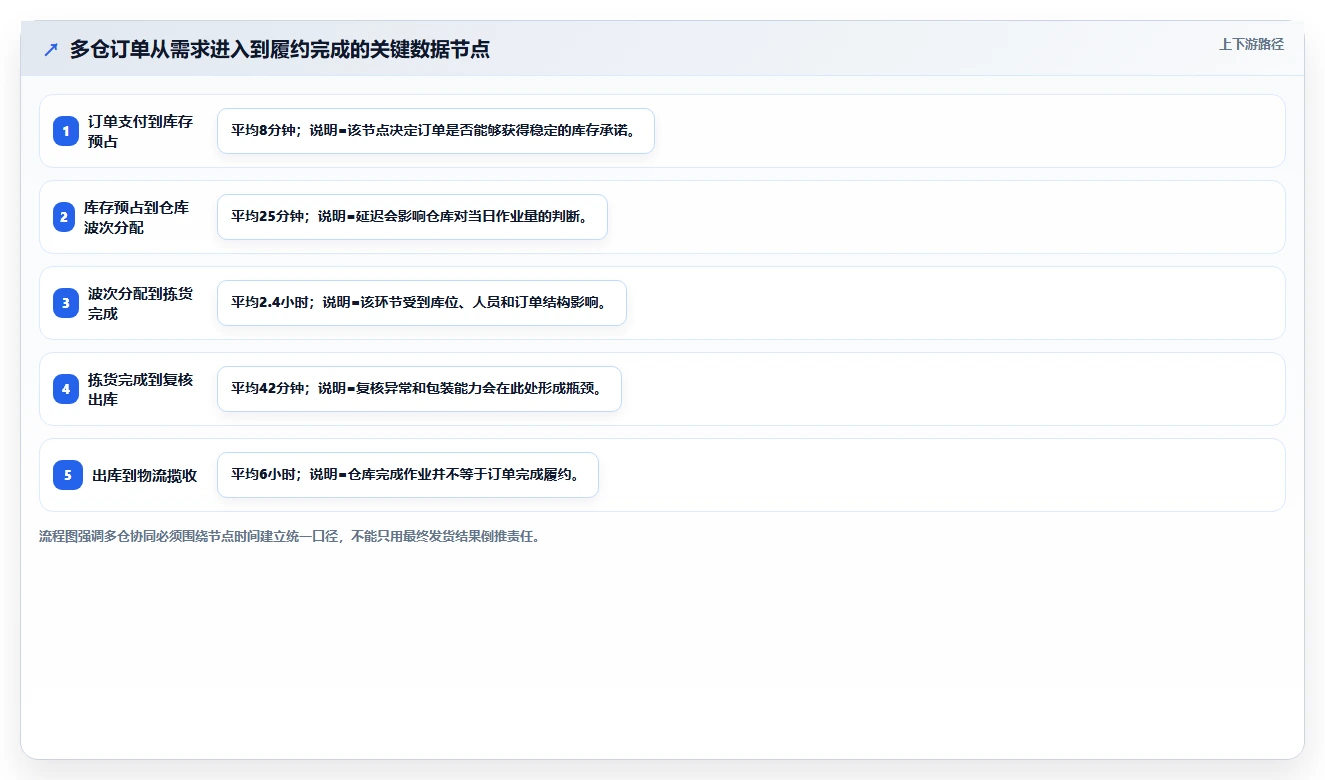Select step badge number 1
Screen dimensions: 1325x780
[x=66, y=131]
